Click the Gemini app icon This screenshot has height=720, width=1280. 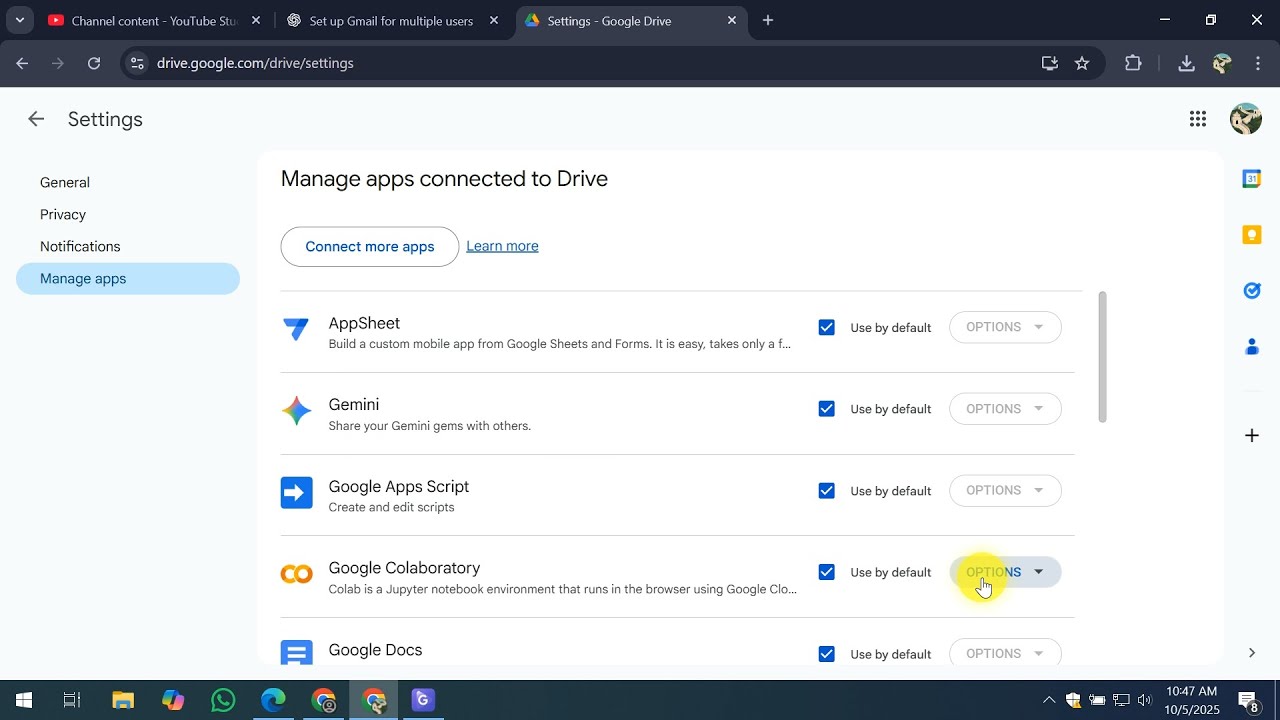[296, 410]
